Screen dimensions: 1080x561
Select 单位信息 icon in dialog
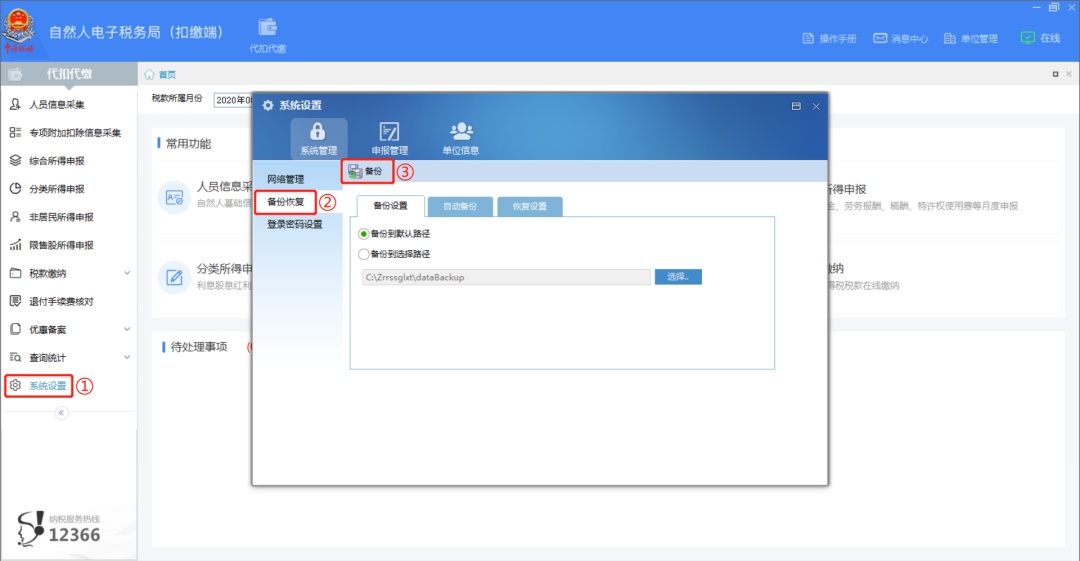(461, 130)
